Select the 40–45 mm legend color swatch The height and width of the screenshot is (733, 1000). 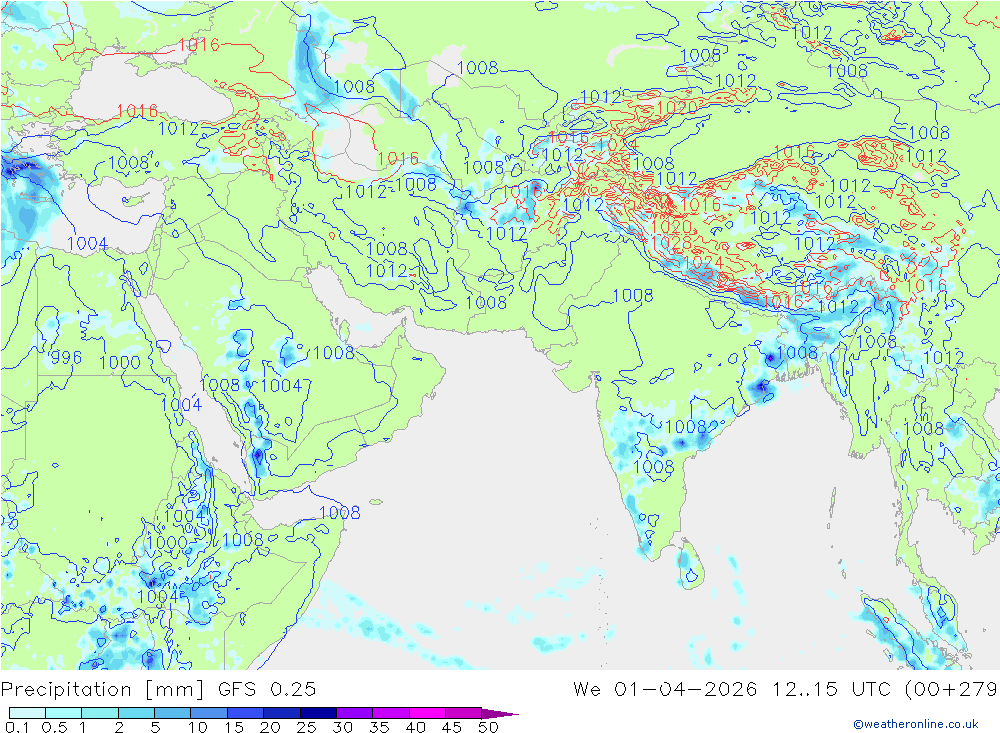427,713
